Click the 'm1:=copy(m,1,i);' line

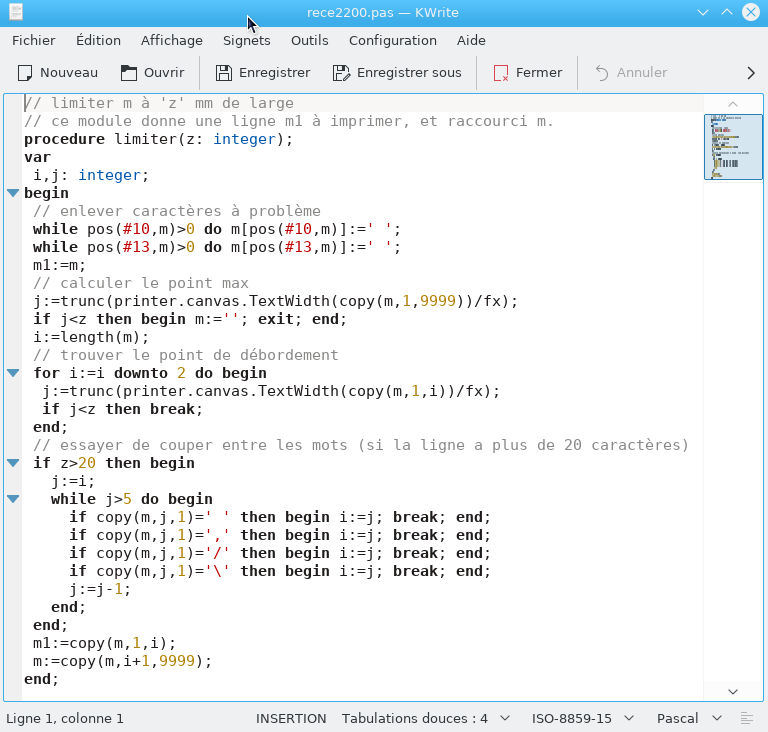tap(104, 643)
